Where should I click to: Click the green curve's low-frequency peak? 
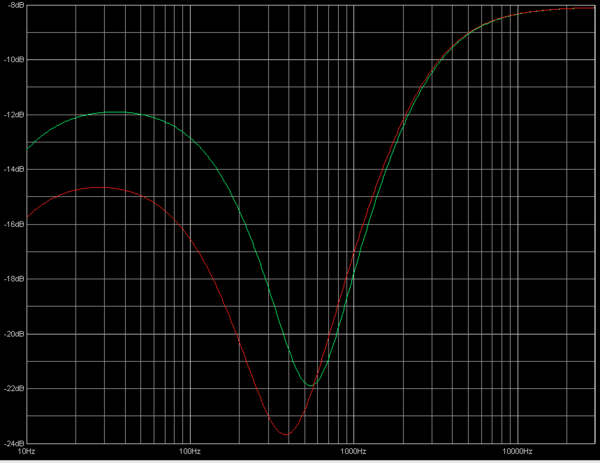[115, 112]
